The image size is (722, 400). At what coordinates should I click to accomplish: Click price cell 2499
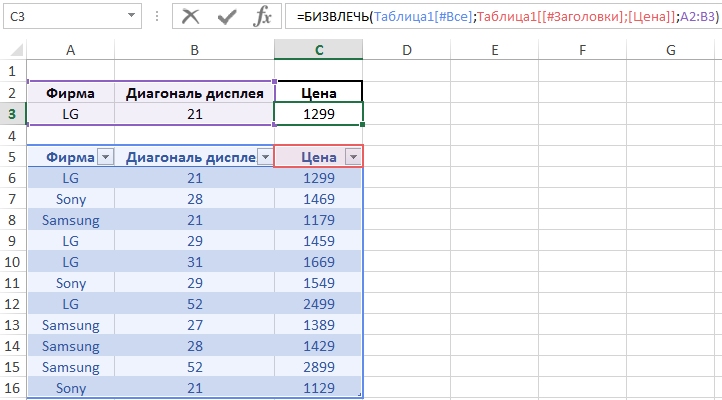pos(319,304)
